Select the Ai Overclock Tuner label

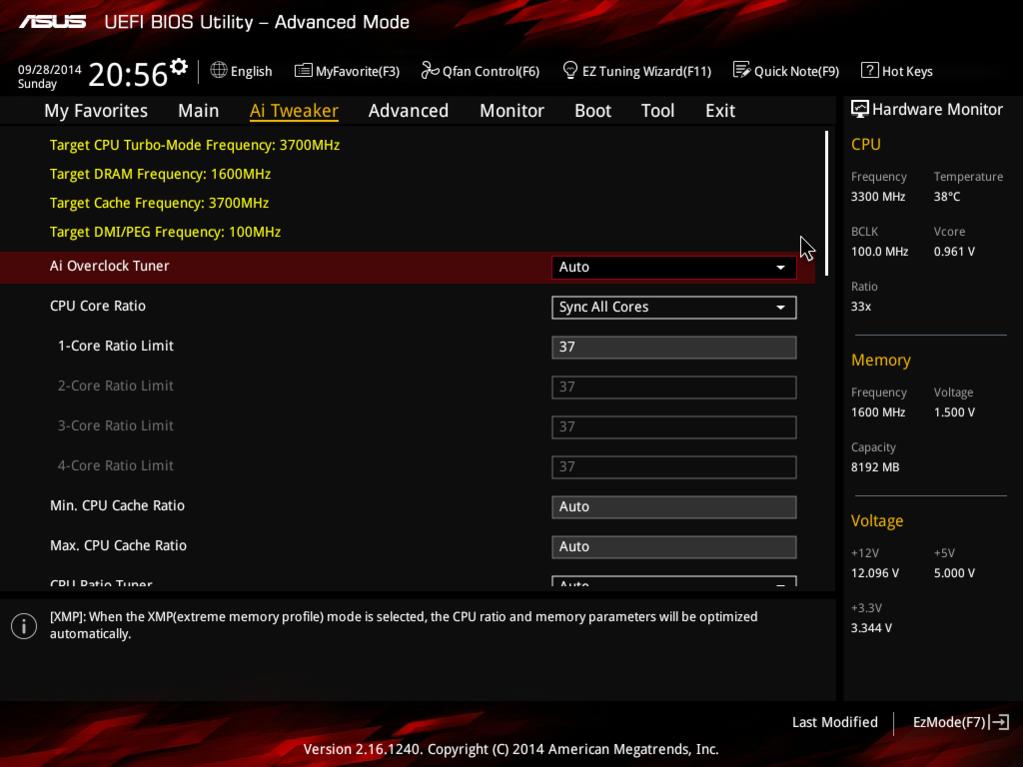(109, 266)
